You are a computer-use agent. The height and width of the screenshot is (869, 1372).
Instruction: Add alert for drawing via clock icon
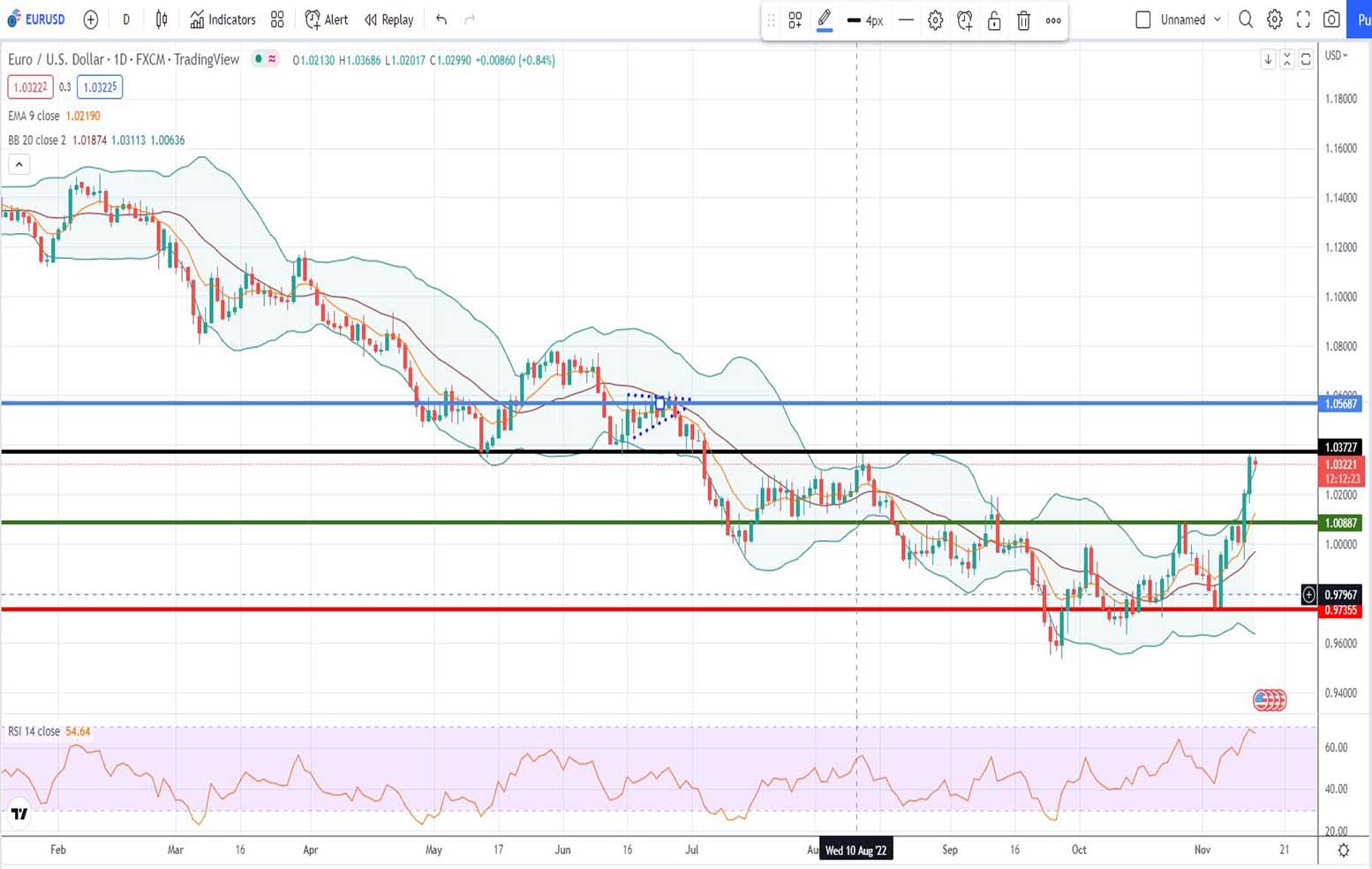tap(965, 20)
